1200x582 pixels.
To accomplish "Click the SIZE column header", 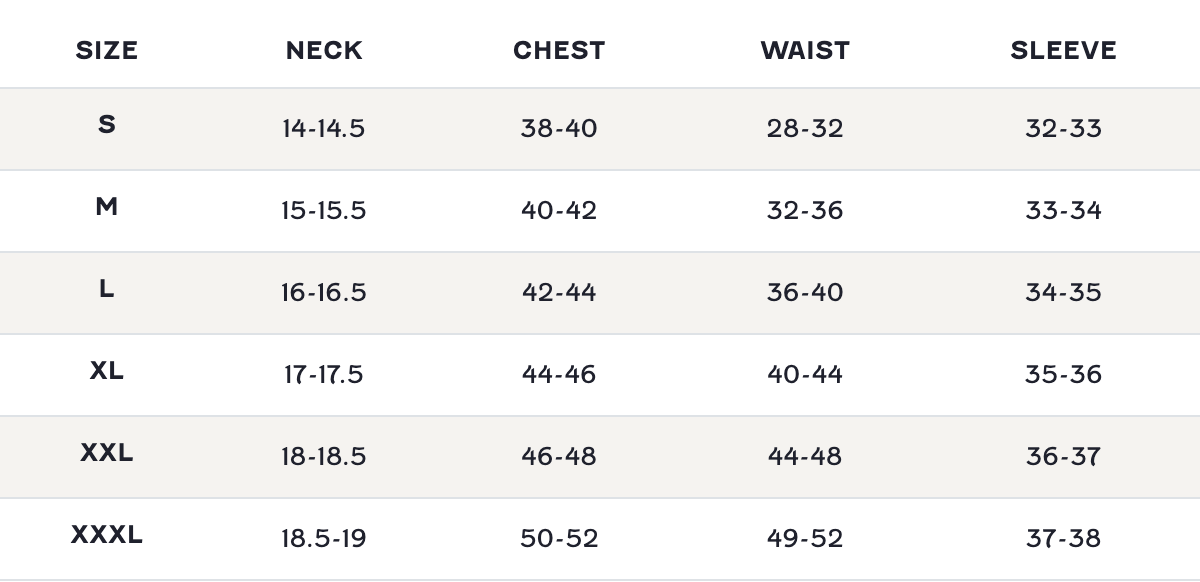I will (x=107, y=50).
